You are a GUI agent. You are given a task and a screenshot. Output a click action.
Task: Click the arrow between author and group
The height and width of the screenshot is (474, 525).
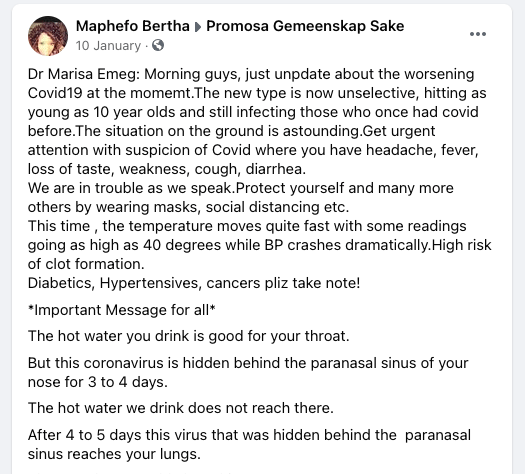[x=198, y=27]
